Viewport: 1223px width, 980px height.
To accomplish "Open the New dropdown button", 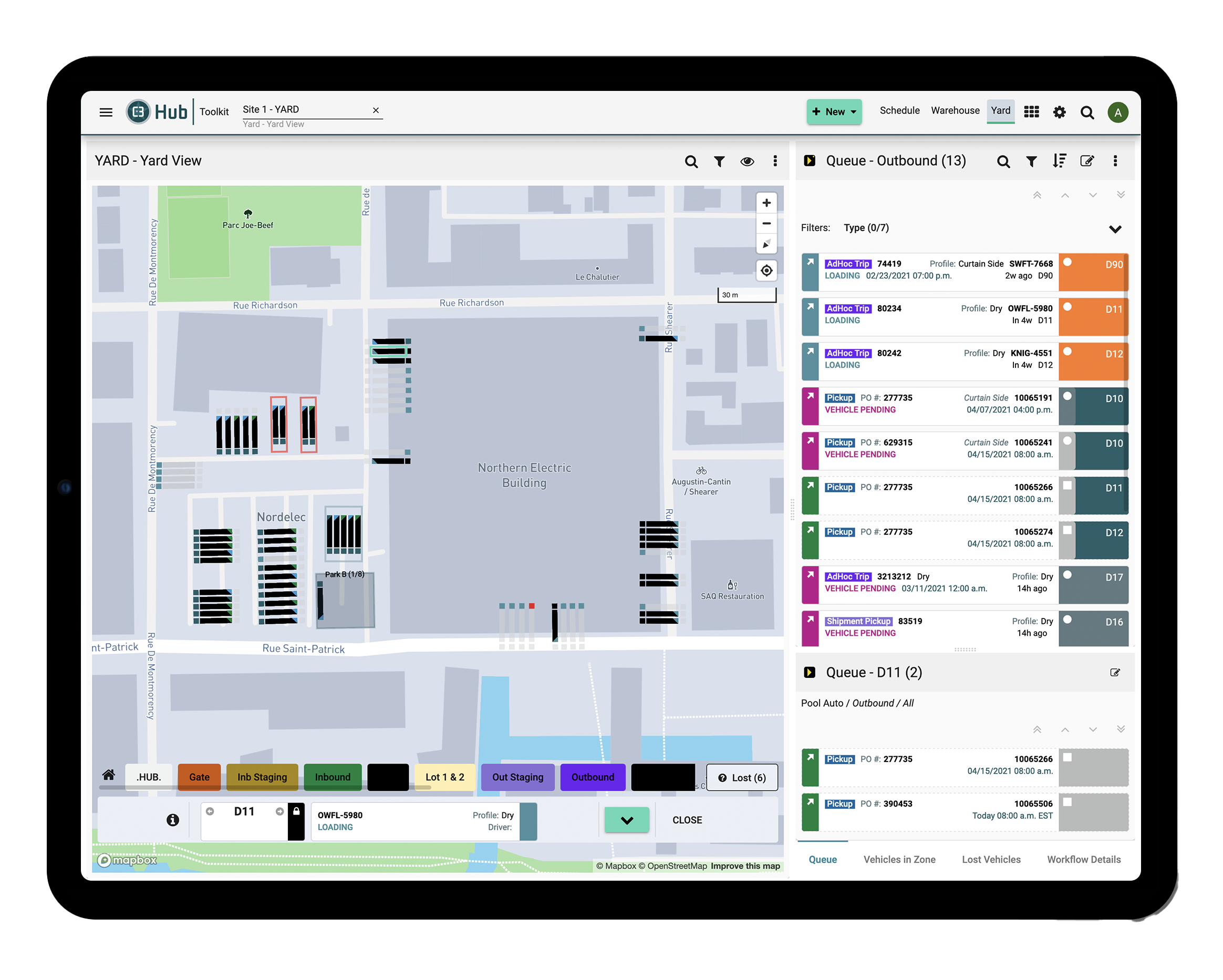I will tap(833, 112).
